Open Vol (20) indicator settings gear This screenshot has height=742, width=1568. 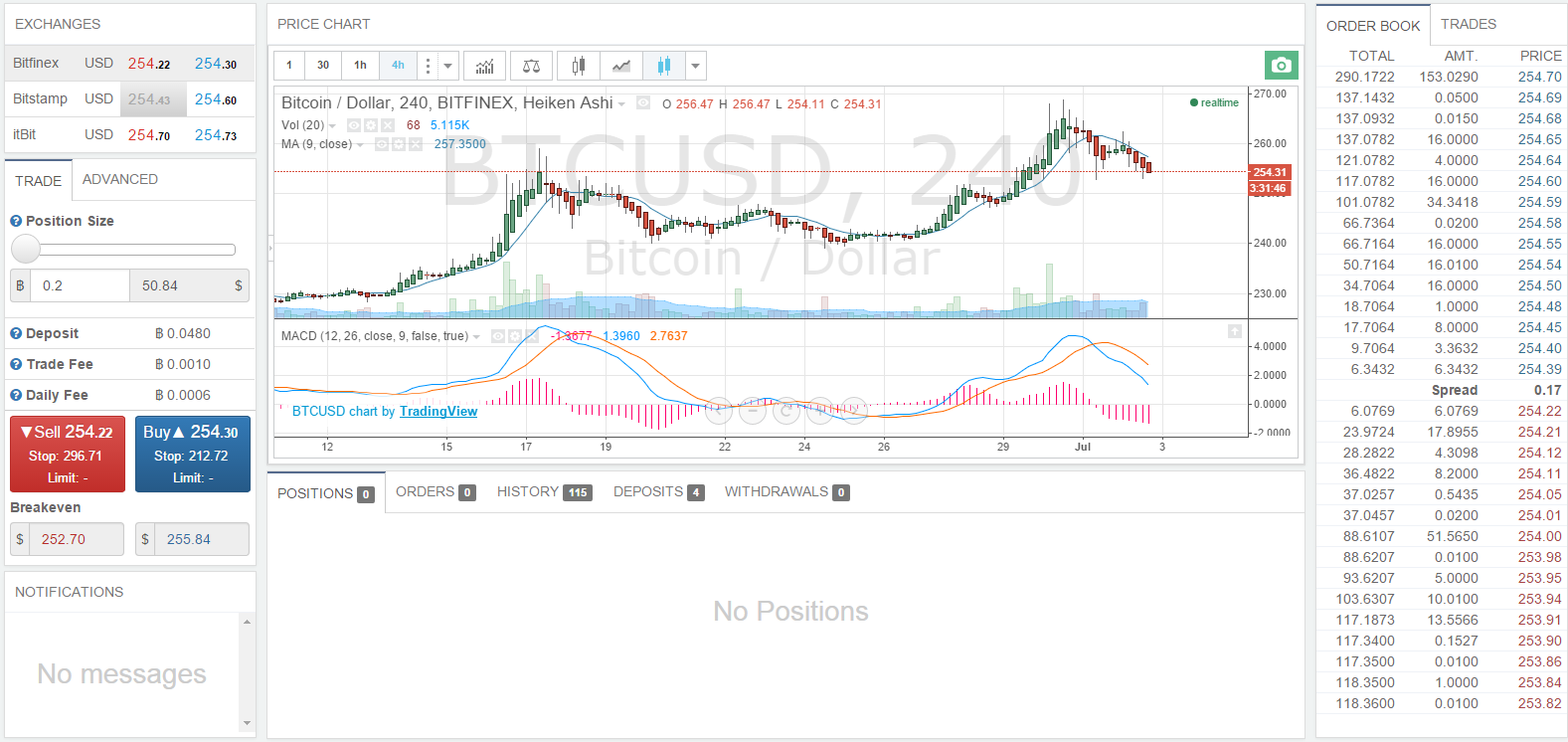tap(370, 125)
